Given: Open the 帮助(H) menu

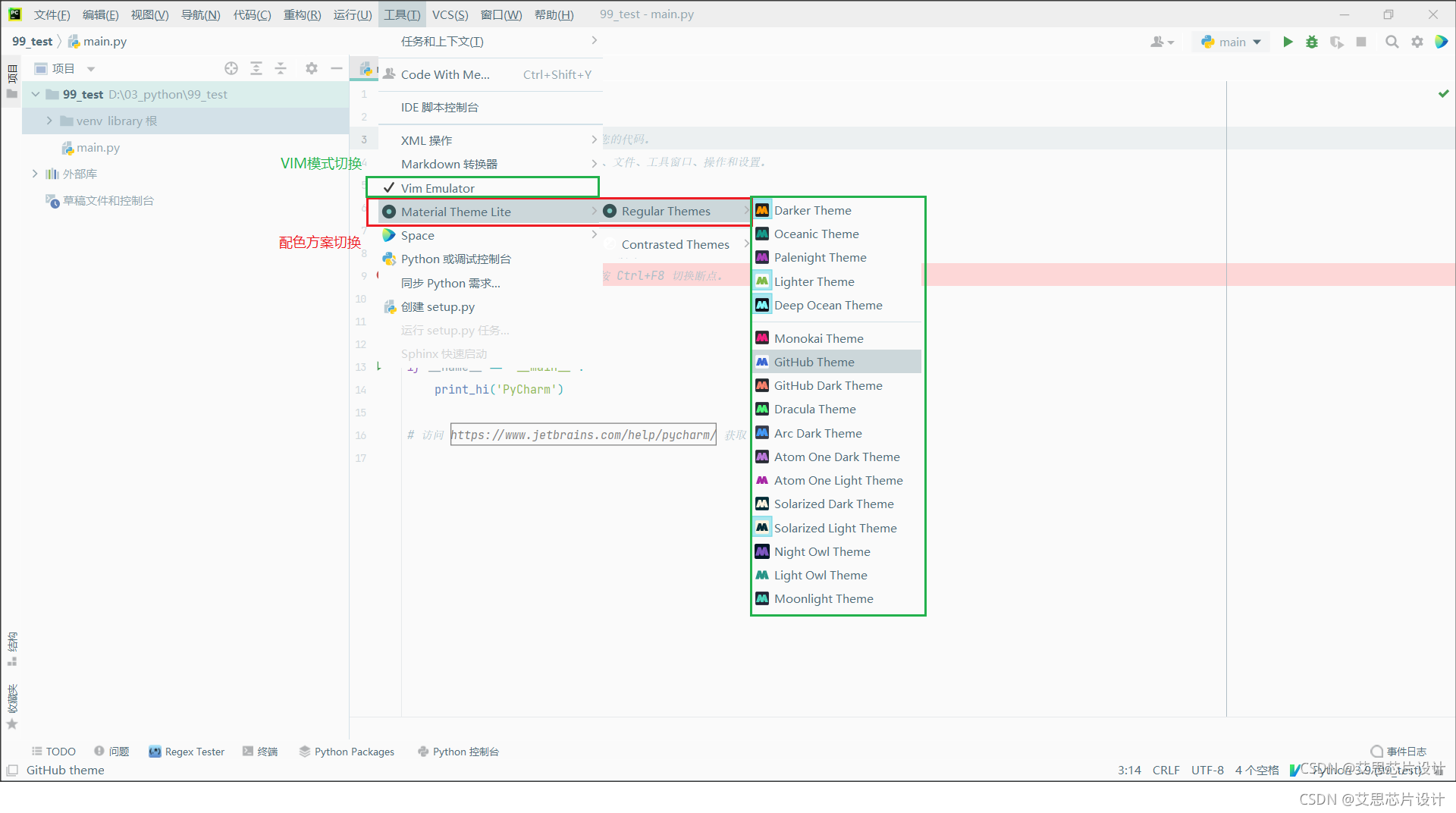Looking at the screenshot, I should click(554, 14).
